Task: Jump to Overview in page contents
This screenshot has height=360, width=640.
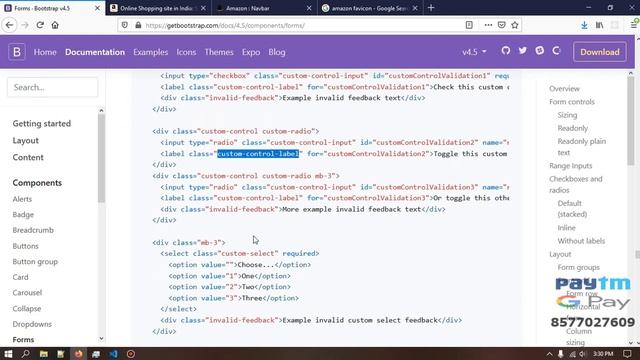Action: click(564, 89)
